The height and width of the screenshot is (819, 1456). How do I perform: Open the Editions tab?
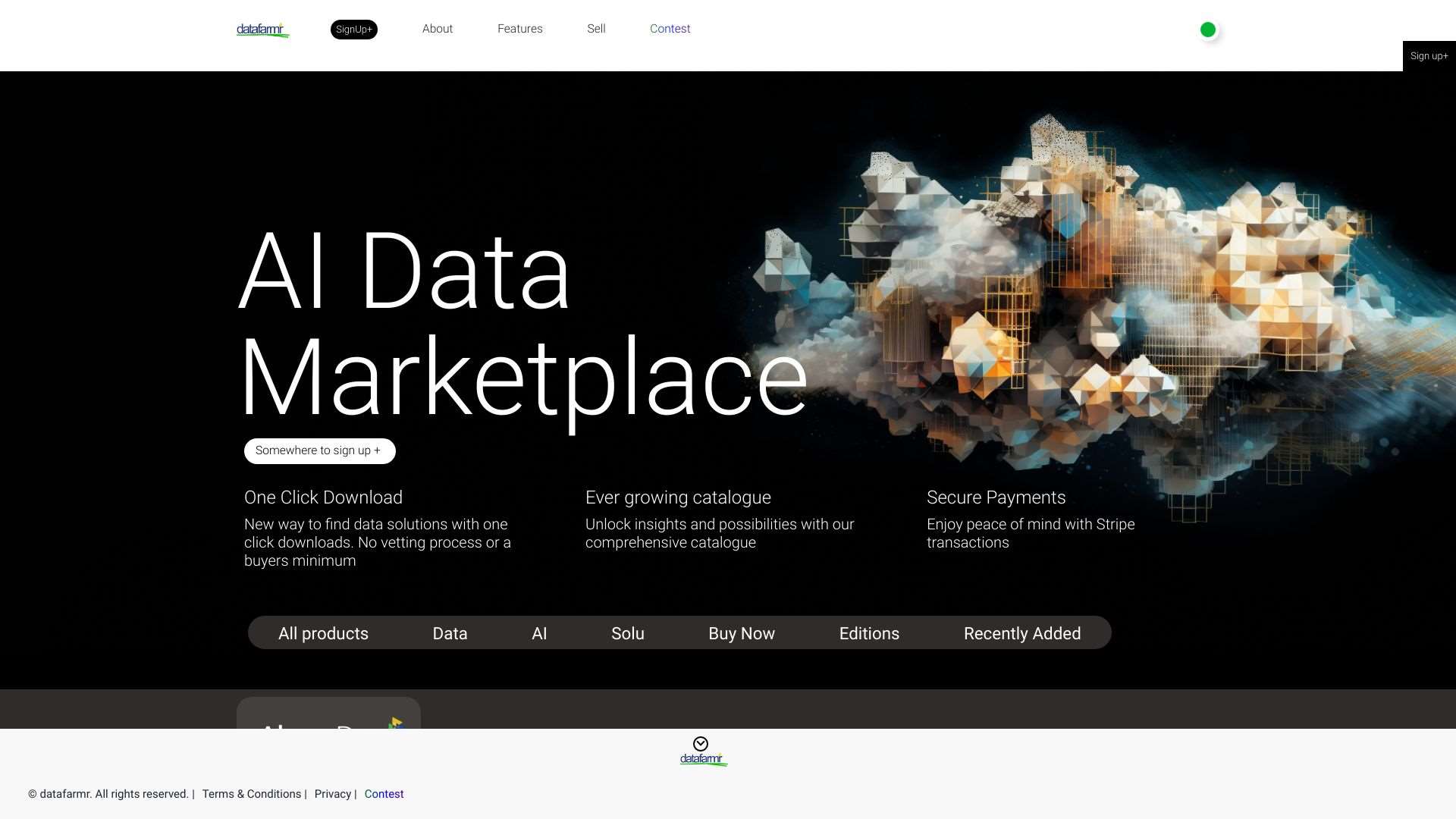tap(869, 633)
